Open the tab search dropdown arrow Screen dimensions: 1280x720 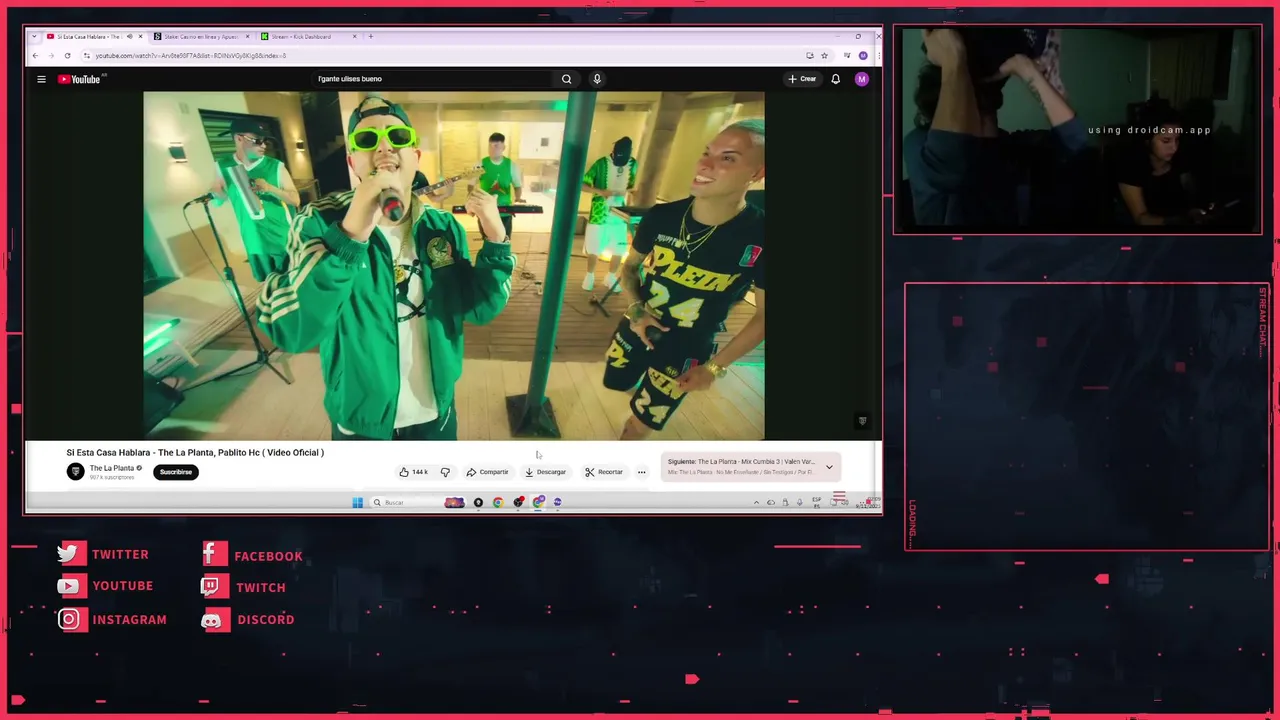pos(35,37)
